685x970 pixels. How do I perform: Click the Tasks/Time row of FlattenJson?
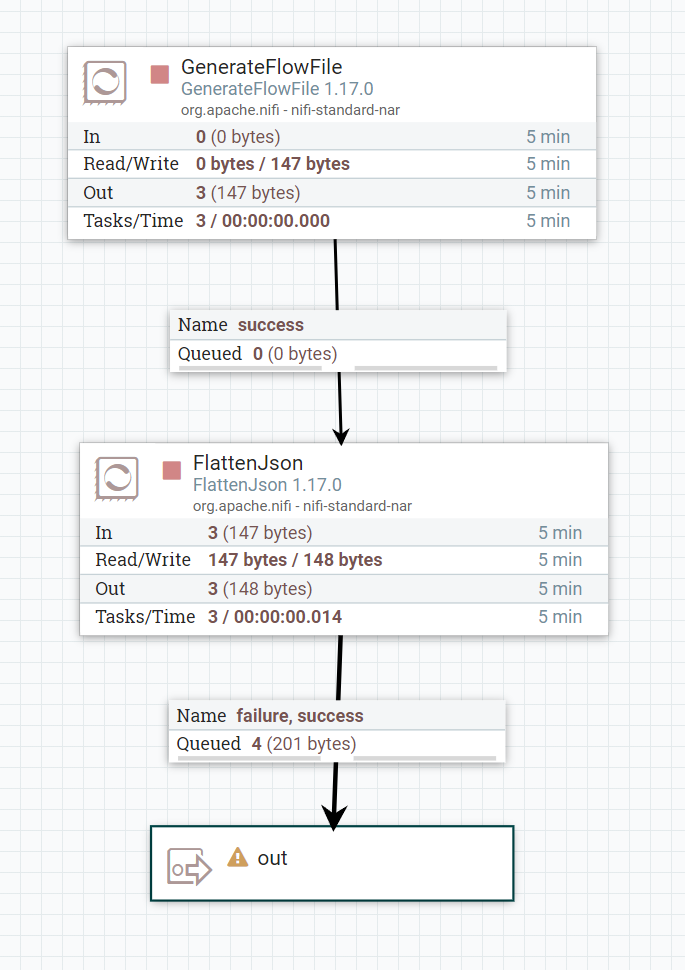coord(344,617)
